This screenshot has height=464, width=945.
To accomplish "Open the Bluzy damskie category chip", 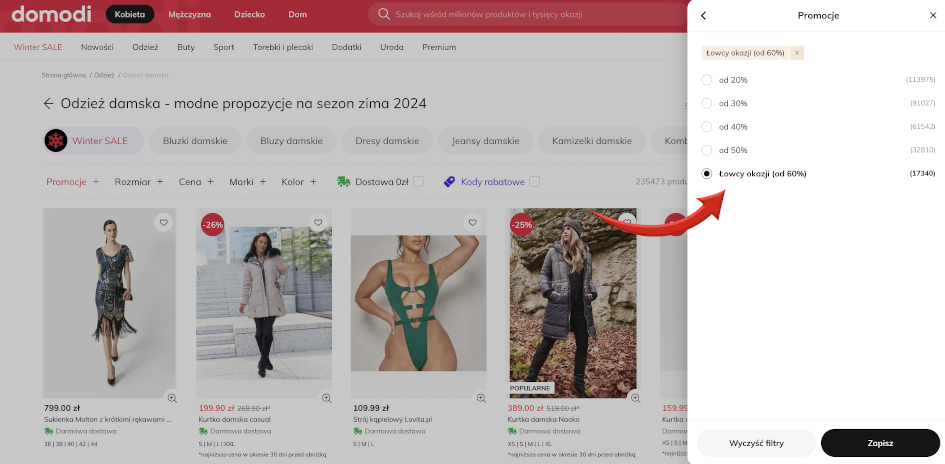I will pos(291,140).
